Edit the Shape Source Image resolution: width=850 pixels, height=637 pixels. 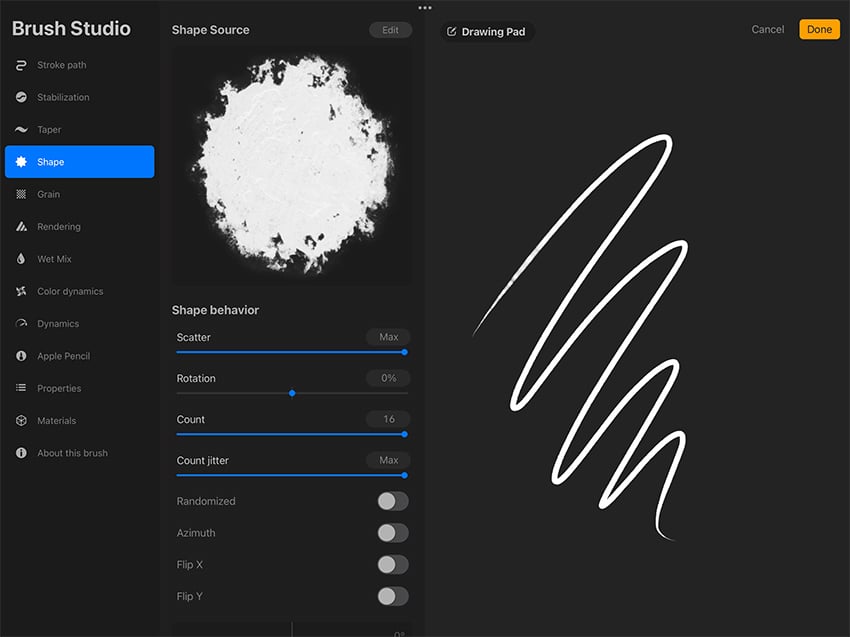[390, 29]
